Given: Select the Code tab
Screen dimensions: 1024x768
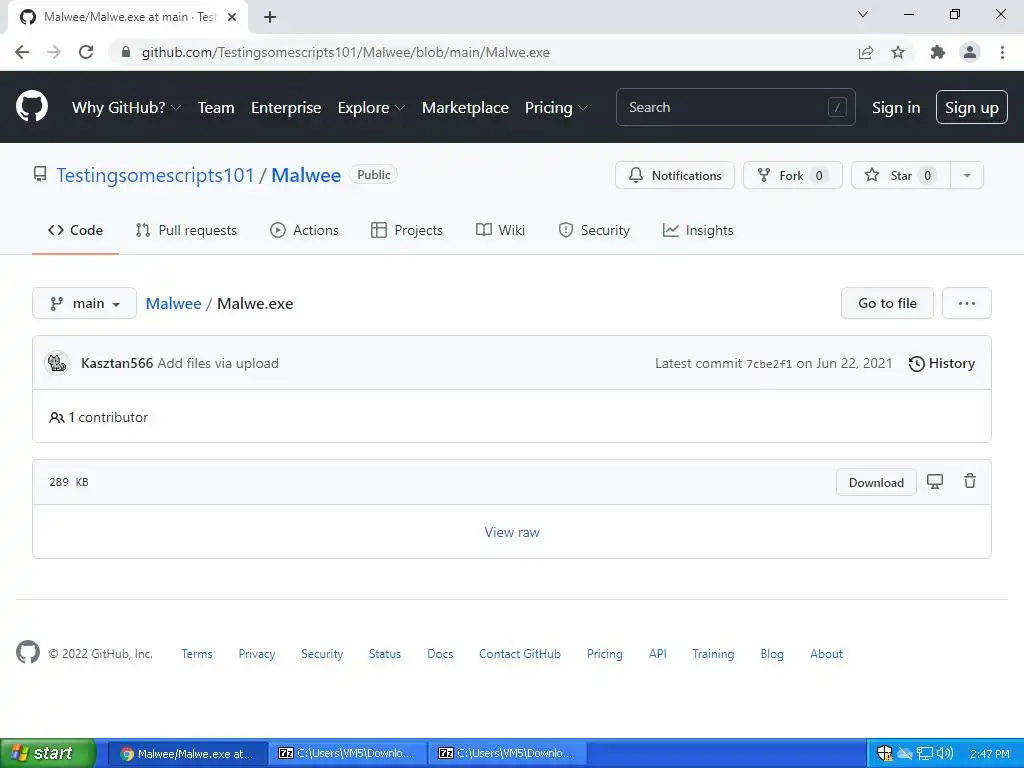Looking at the screenshot, I should 75,230.
